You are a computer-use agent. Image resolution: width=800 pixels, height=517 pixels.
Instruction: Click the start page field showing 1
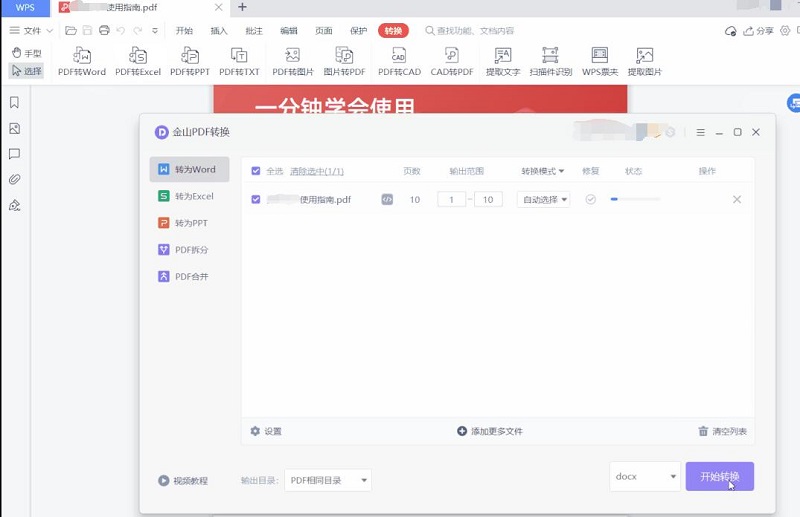click(x=452, y=200)
